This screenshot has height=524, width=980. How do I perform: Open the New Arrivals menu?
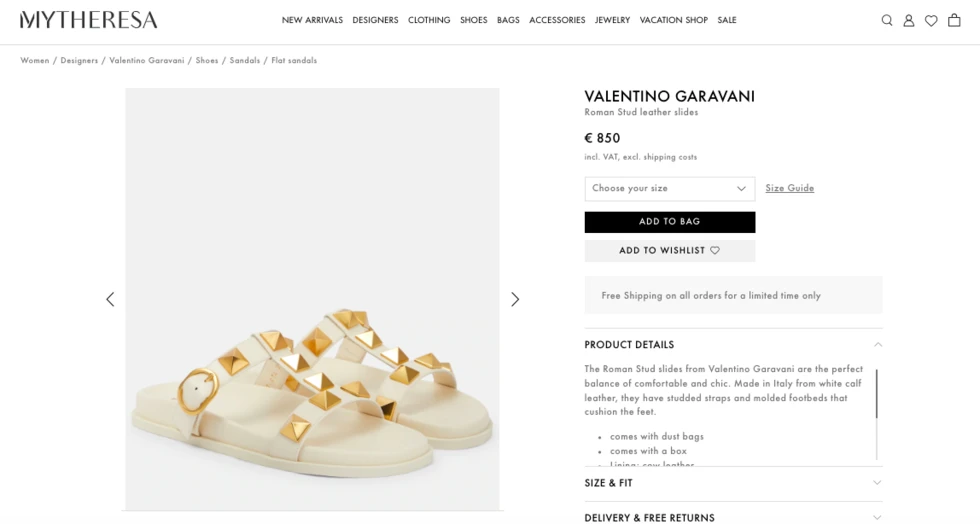[x=312, y=20]
